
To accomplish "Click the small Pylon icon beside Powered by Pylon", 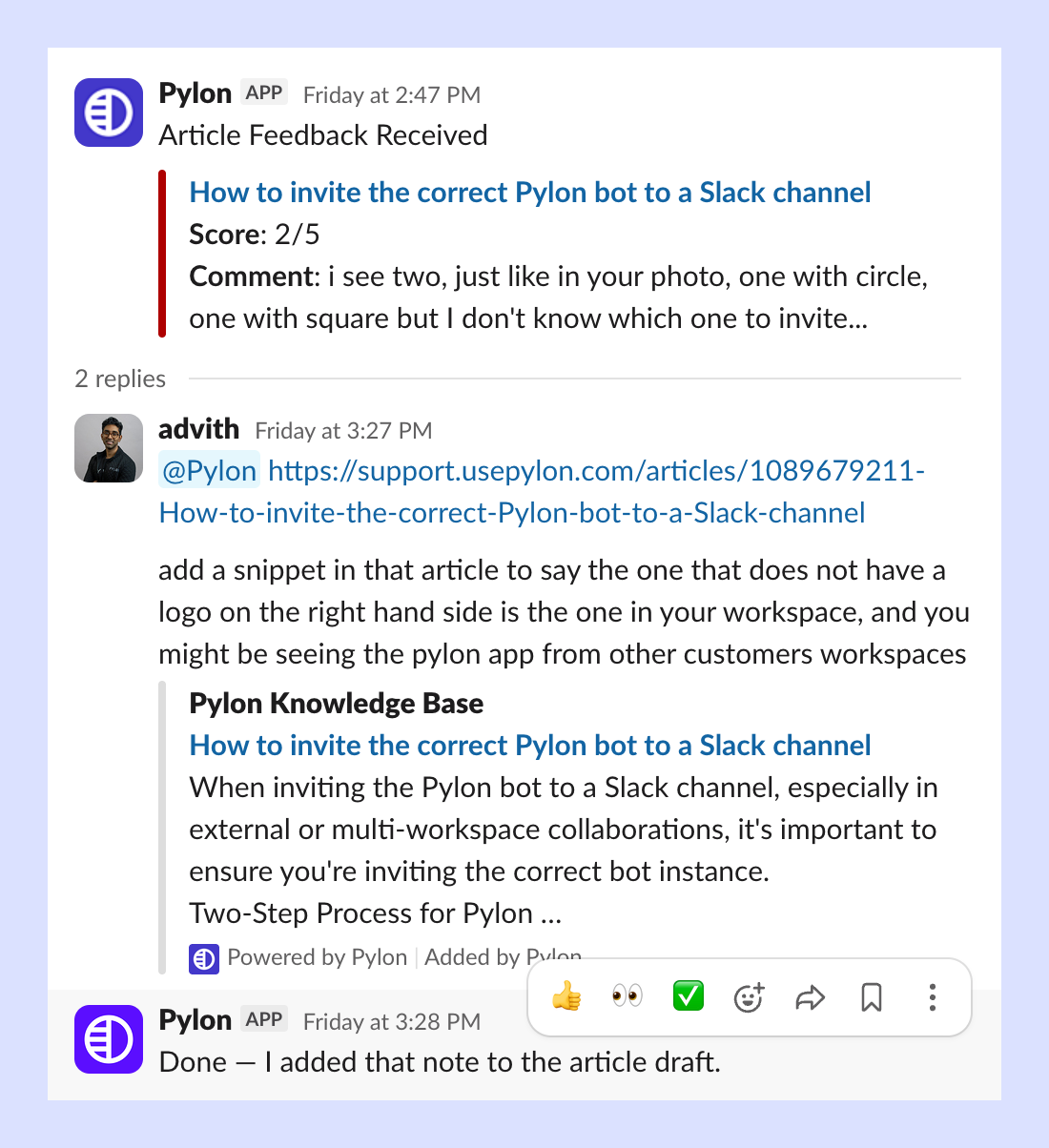I will point(204,958).
